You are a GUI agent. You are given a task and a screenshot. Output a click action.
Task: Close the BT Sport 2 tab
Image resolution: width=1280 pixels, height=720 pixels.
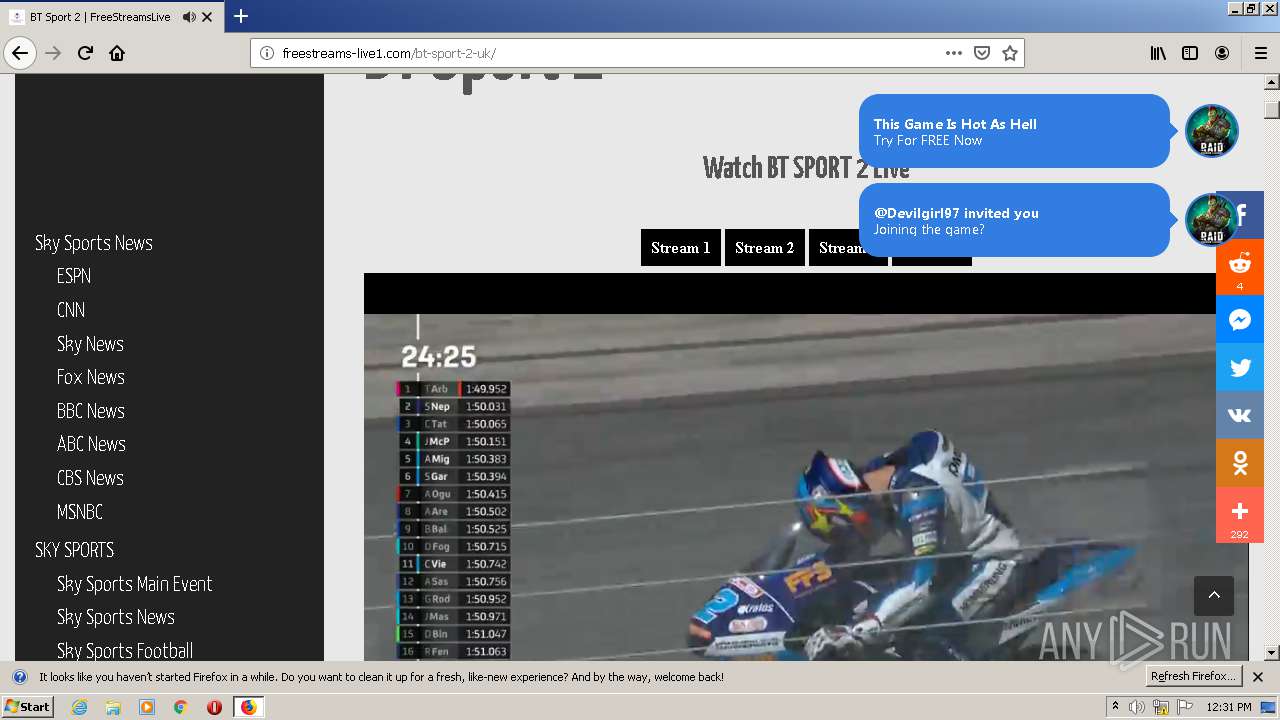click(x=207, y=17)
